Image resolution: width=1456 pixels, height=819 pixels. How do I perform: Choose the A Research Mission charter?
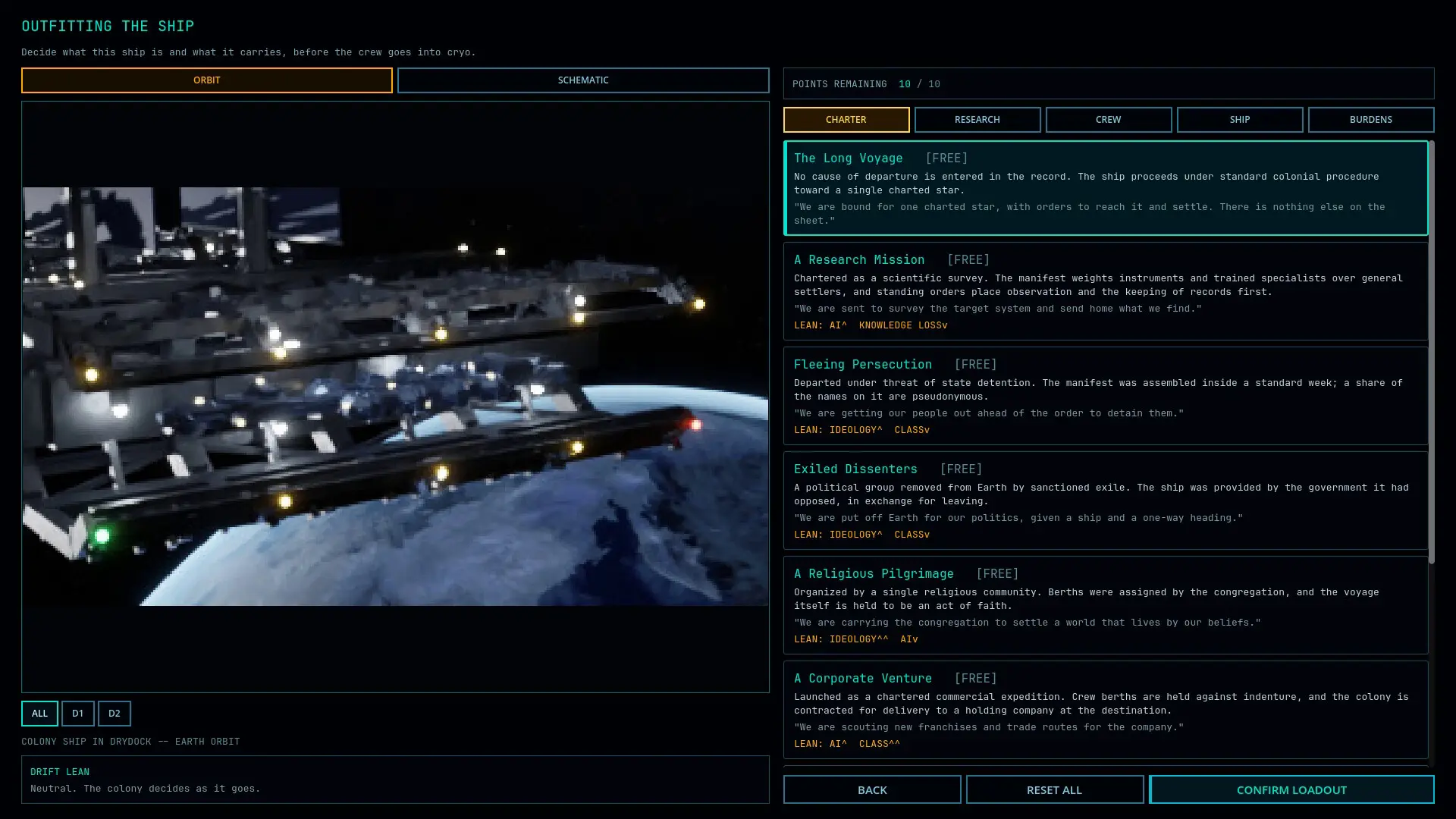[x=1106, y=291]
